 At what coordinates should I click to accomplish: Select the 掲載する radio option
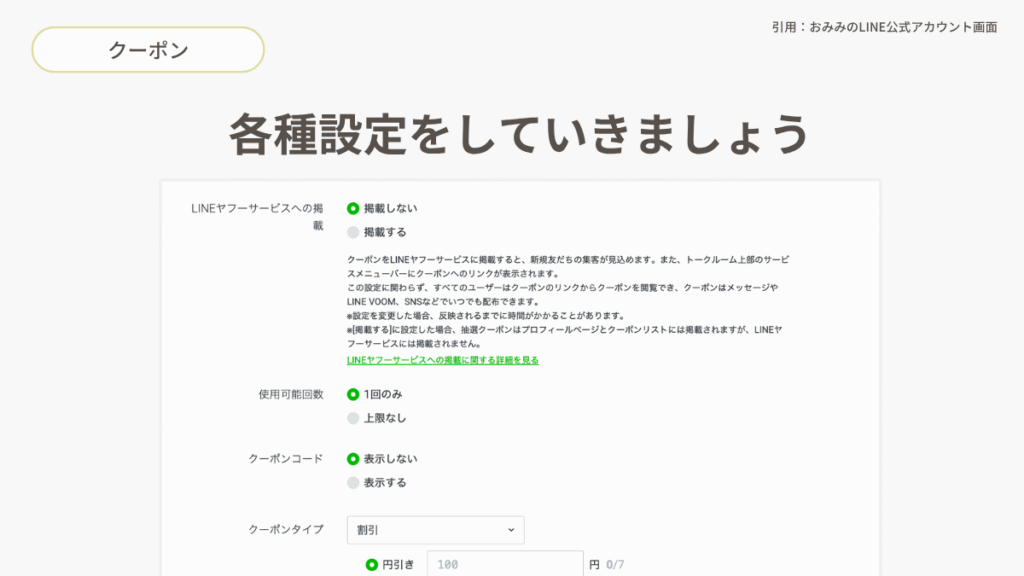(353, 232)
